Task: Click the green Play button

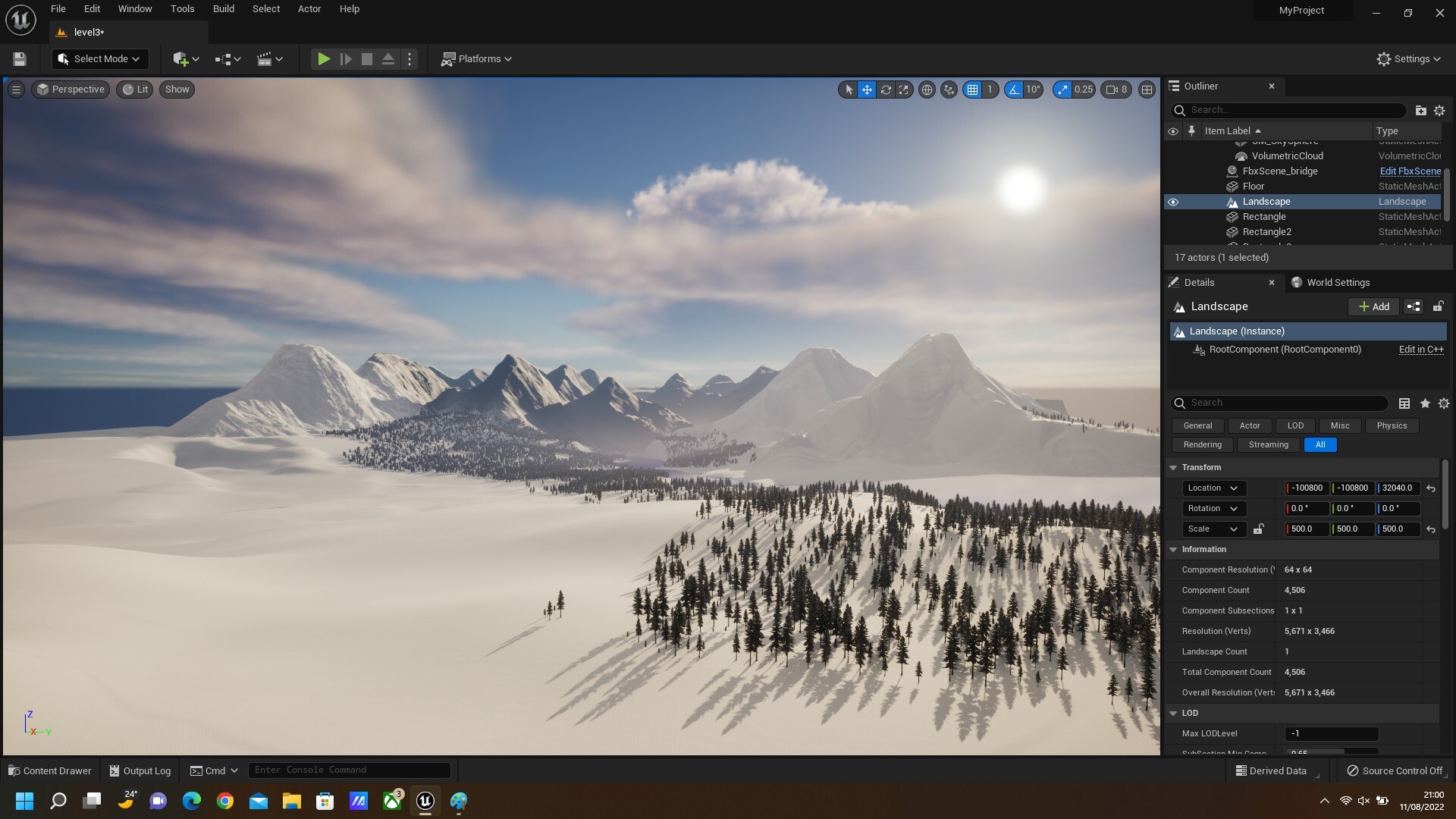Action: coord(324,59)
